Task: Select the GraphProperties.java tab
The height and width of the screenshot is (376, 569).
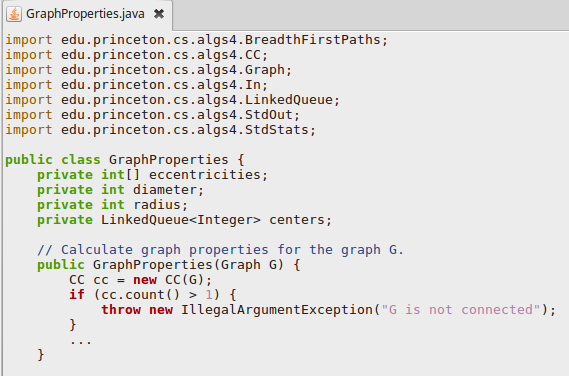Action: tap(87, 15)
